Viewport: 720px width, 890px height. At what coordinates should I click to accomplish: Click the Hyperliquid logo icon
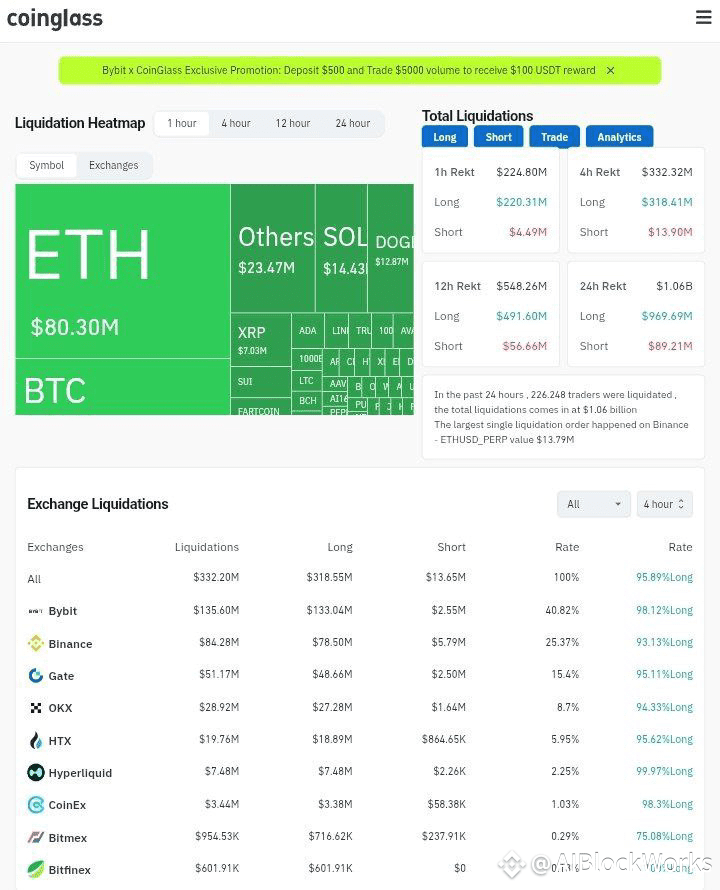click(x=36, y=773)
